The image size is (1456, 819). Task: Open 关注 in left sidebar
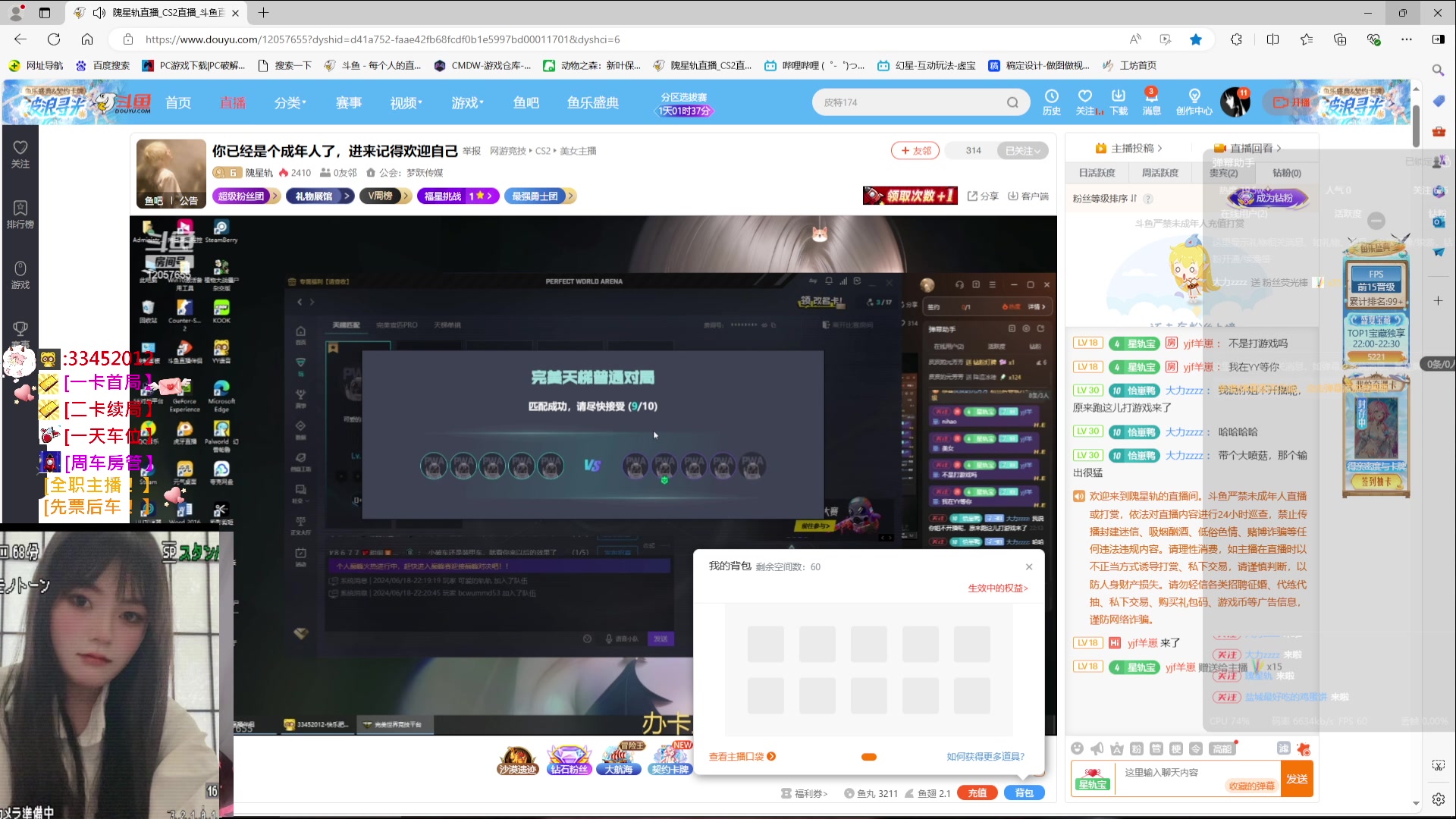tap(20, 155)
